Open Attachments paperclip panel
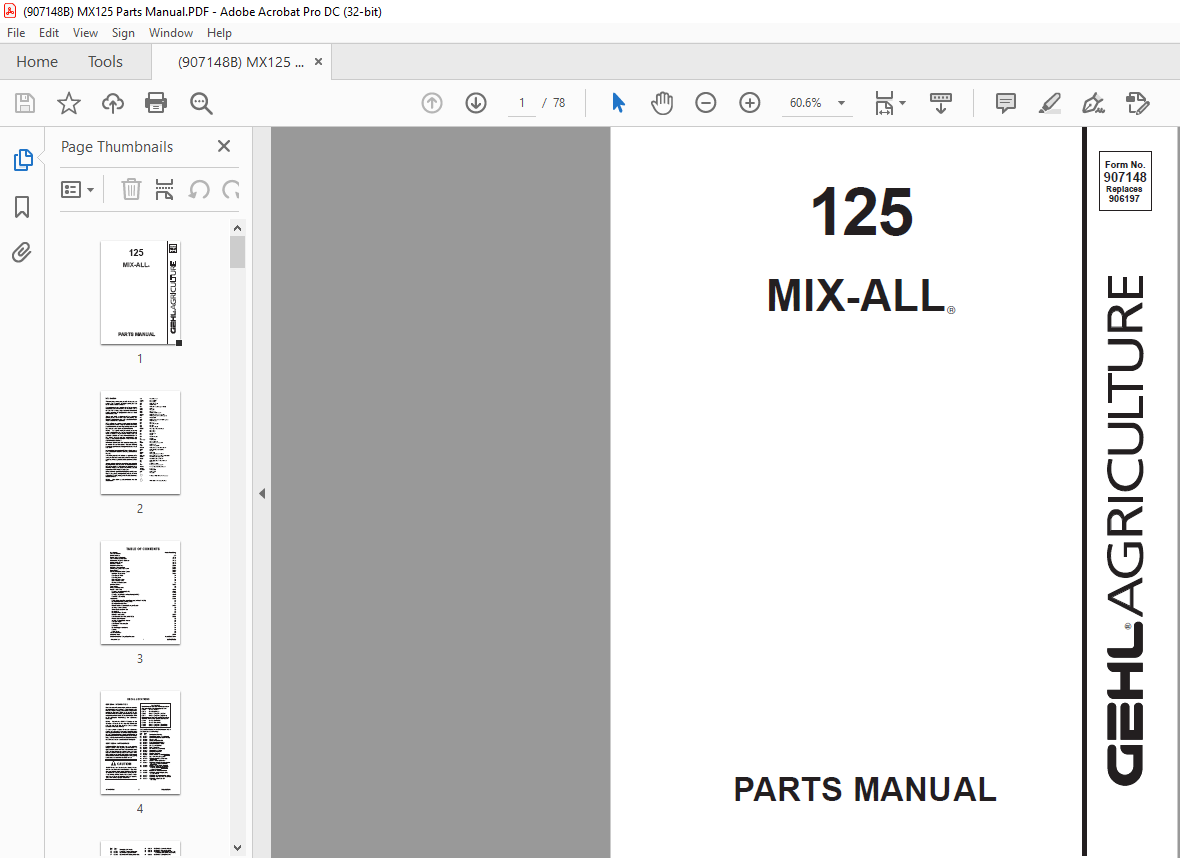1180x858 pixels. pyautogui.click(x=22, y=252)
